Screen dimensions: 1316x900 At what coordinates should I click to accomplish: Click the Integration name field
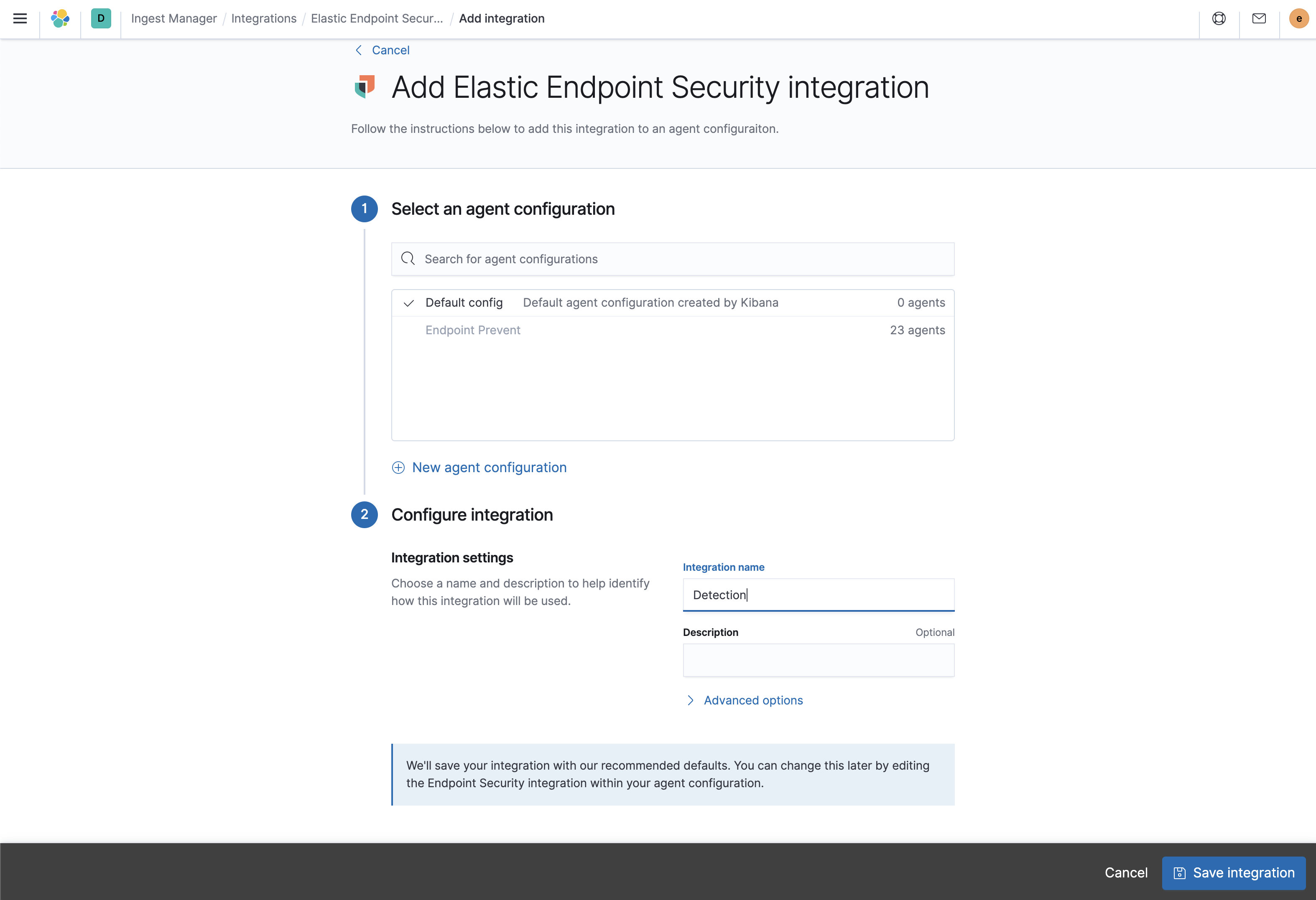818,595
